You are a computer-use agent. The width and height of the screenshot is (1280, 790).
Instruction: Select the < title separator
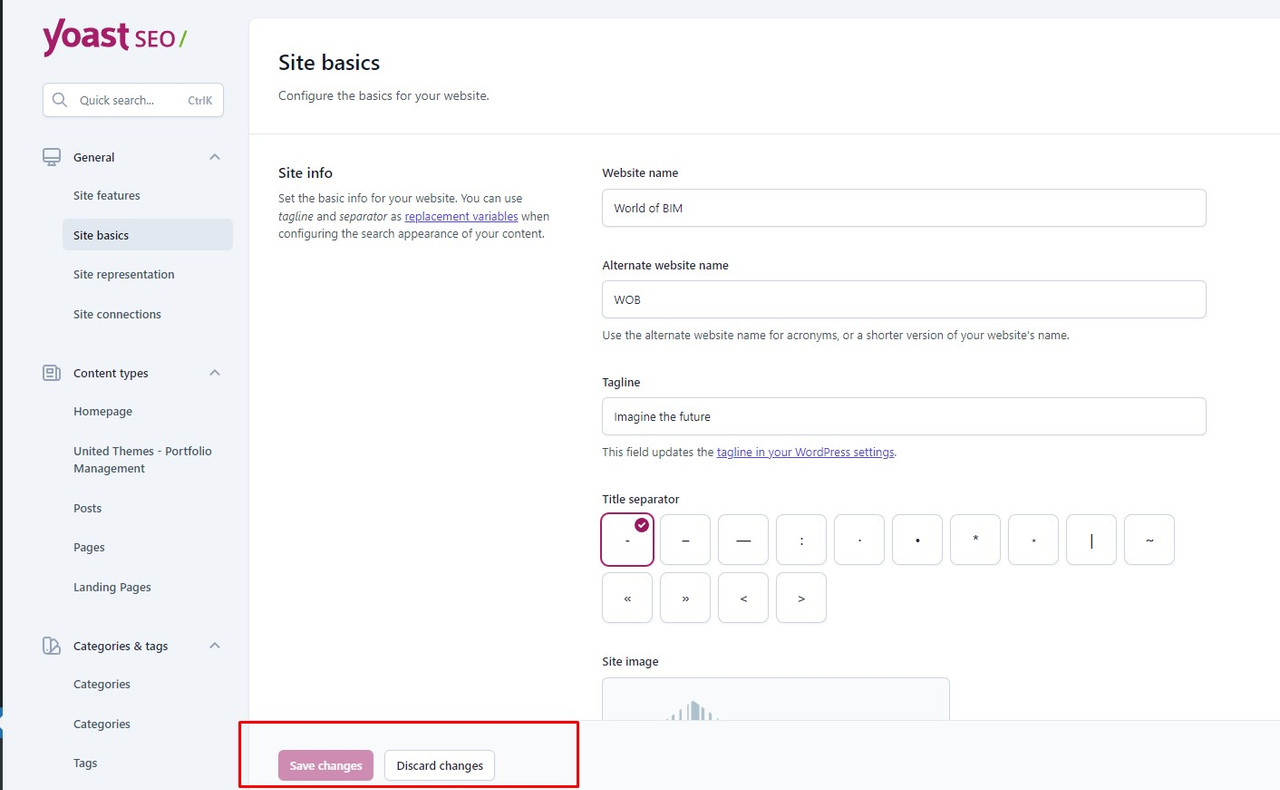tap(743, 598)
